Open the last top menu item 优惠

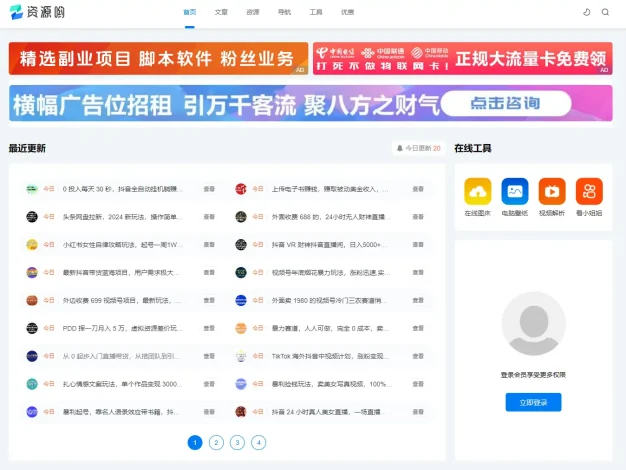tap(347, 12)
